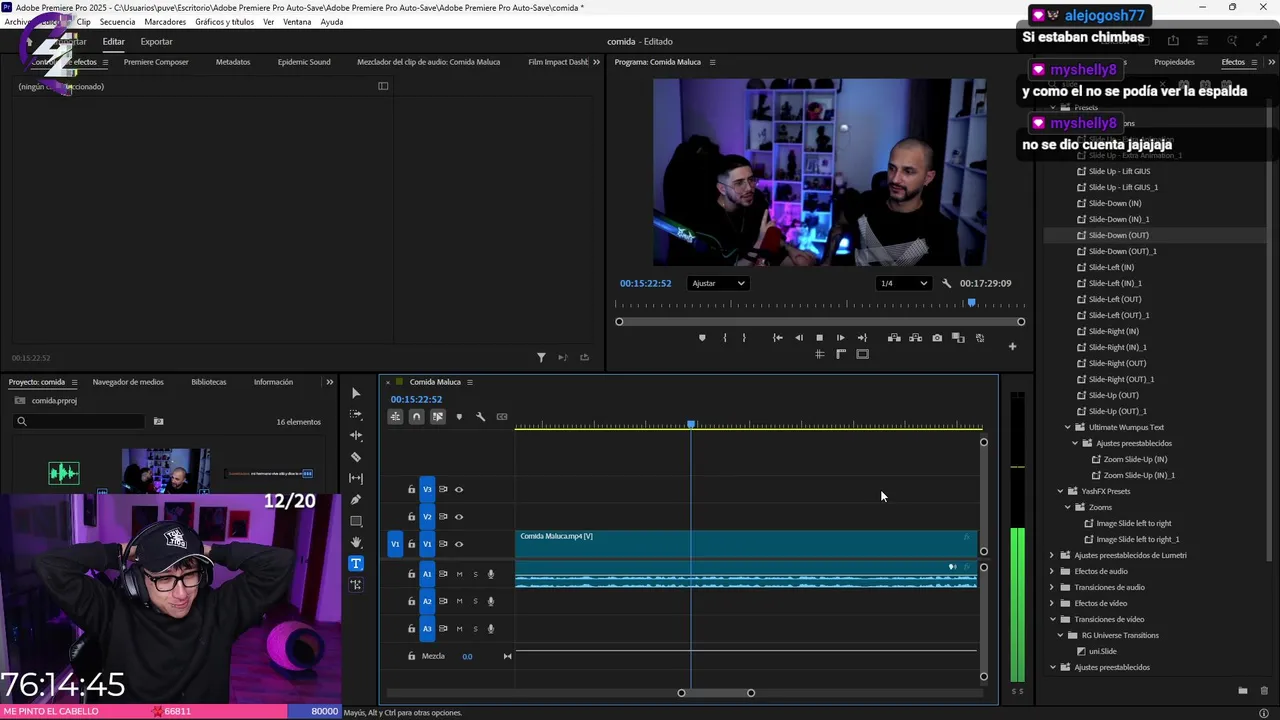Collapse Ultimate Wumpus Text folder
Screen dimensions: 1280x720
[x=1067, y=427]
